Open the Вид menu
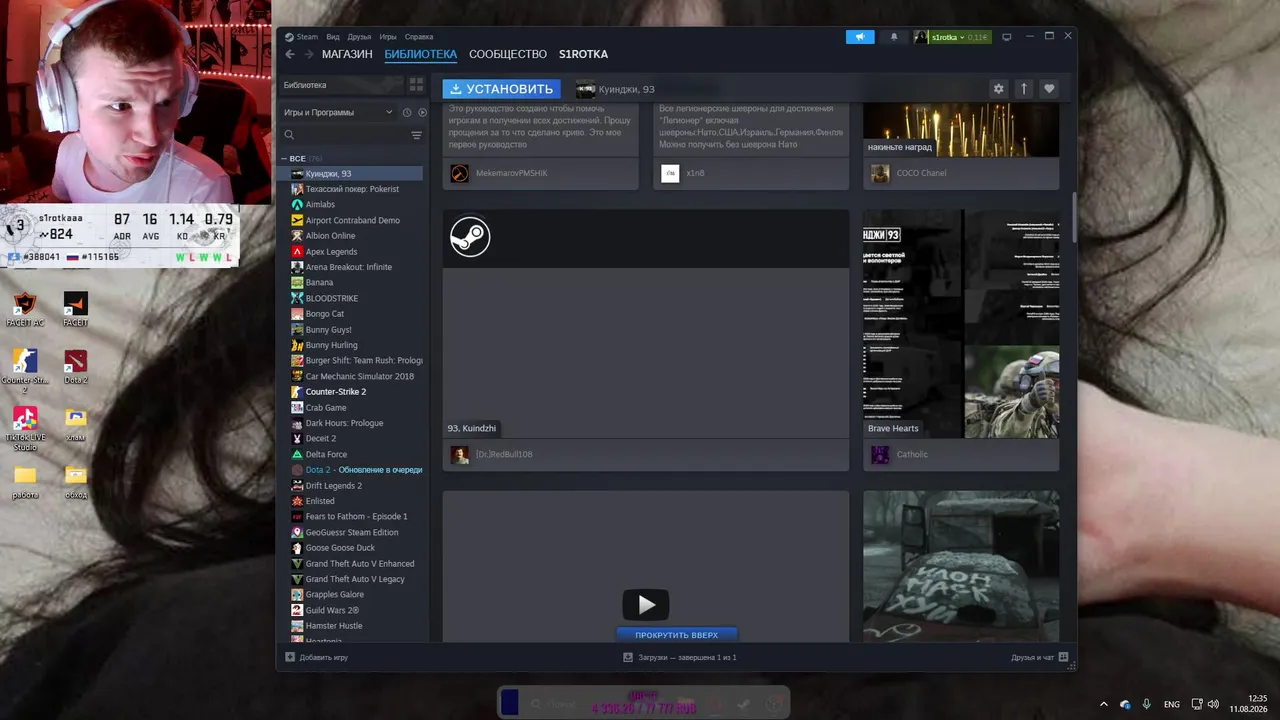The height and width of the screenshot is (720, 1280). [x=333, y=37]
